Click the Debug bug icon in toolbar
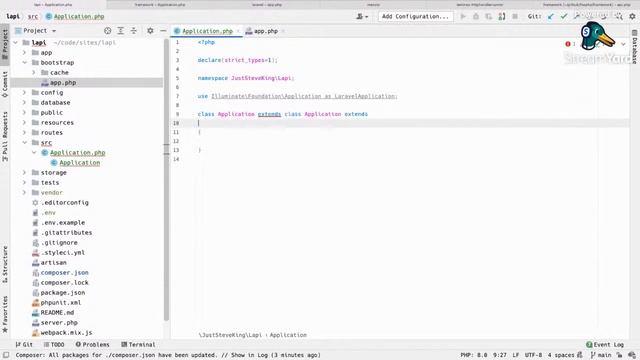 (x=476, y=17)
